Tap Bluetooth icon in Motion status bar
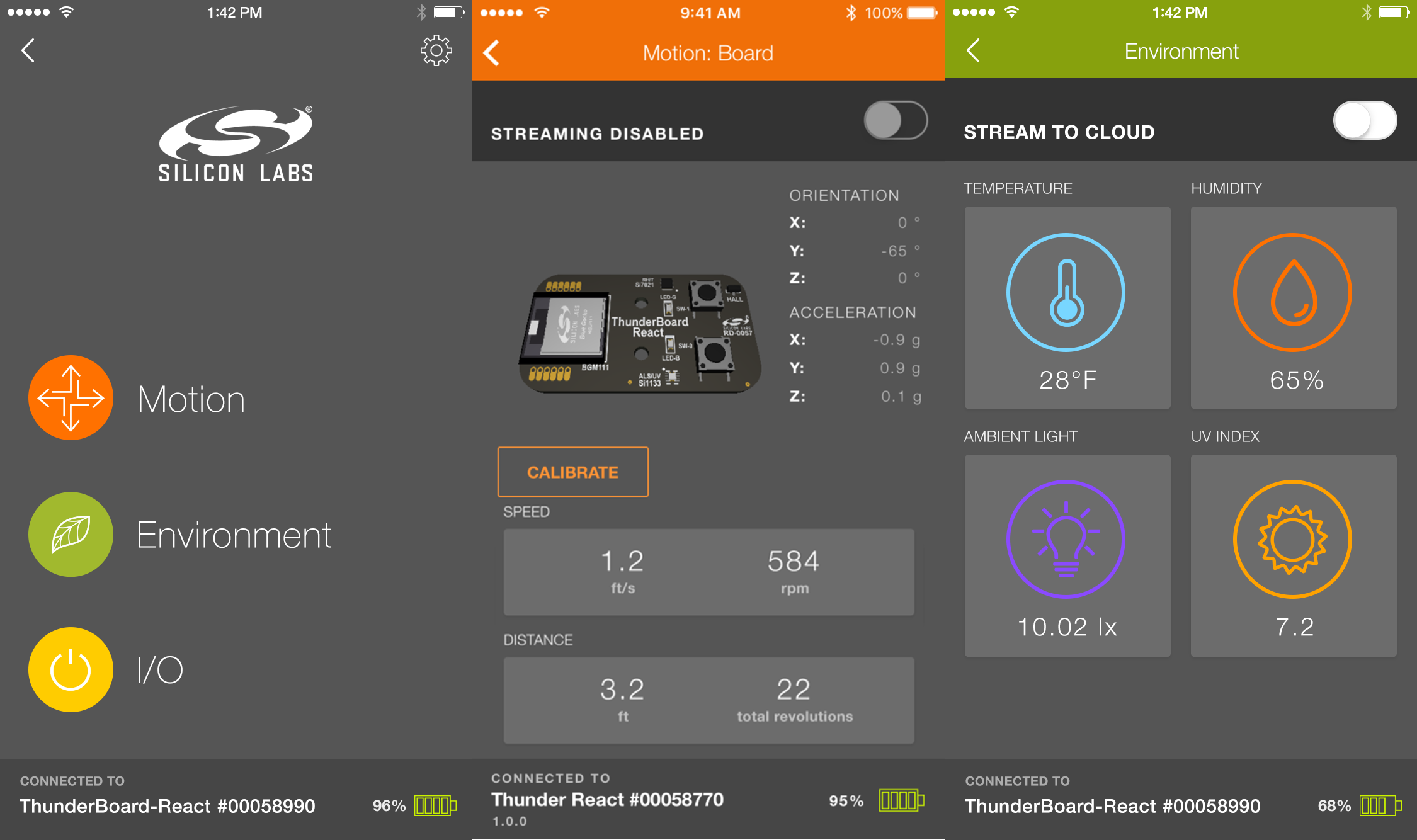1417x840 pixels. click(851, 13)
